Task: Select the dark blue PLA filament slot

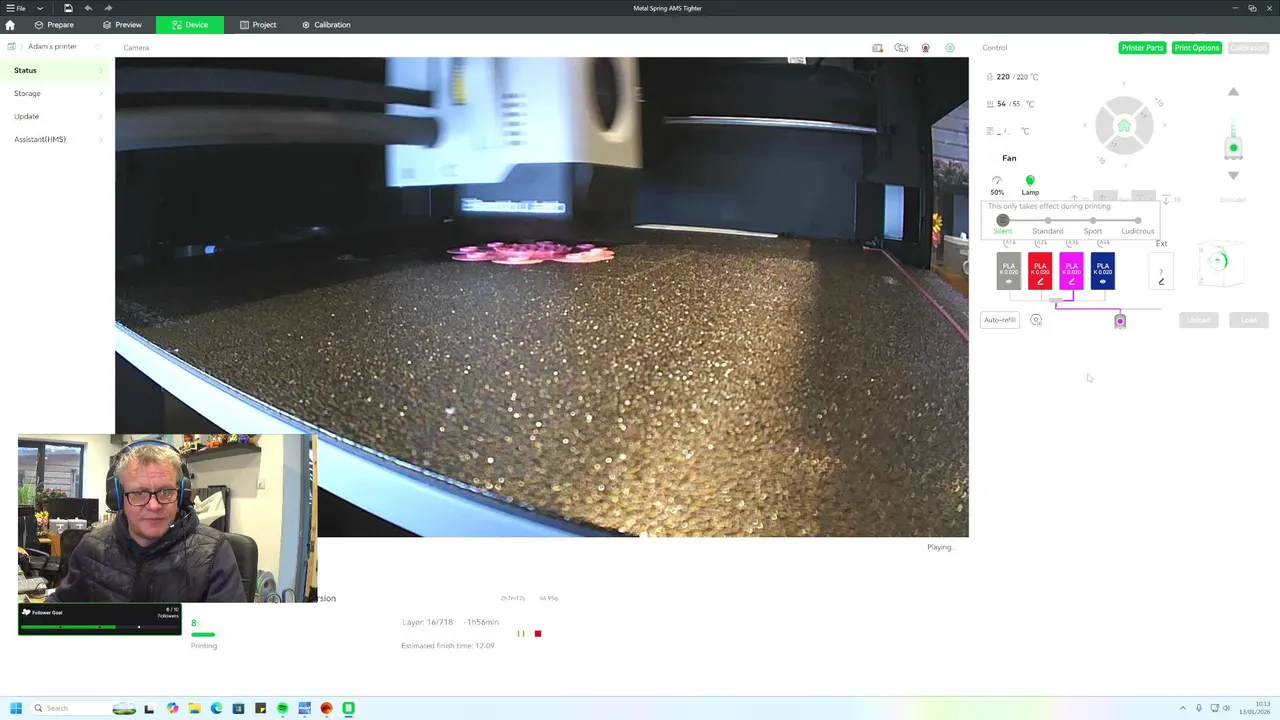Action: [x=1103, y=271]
